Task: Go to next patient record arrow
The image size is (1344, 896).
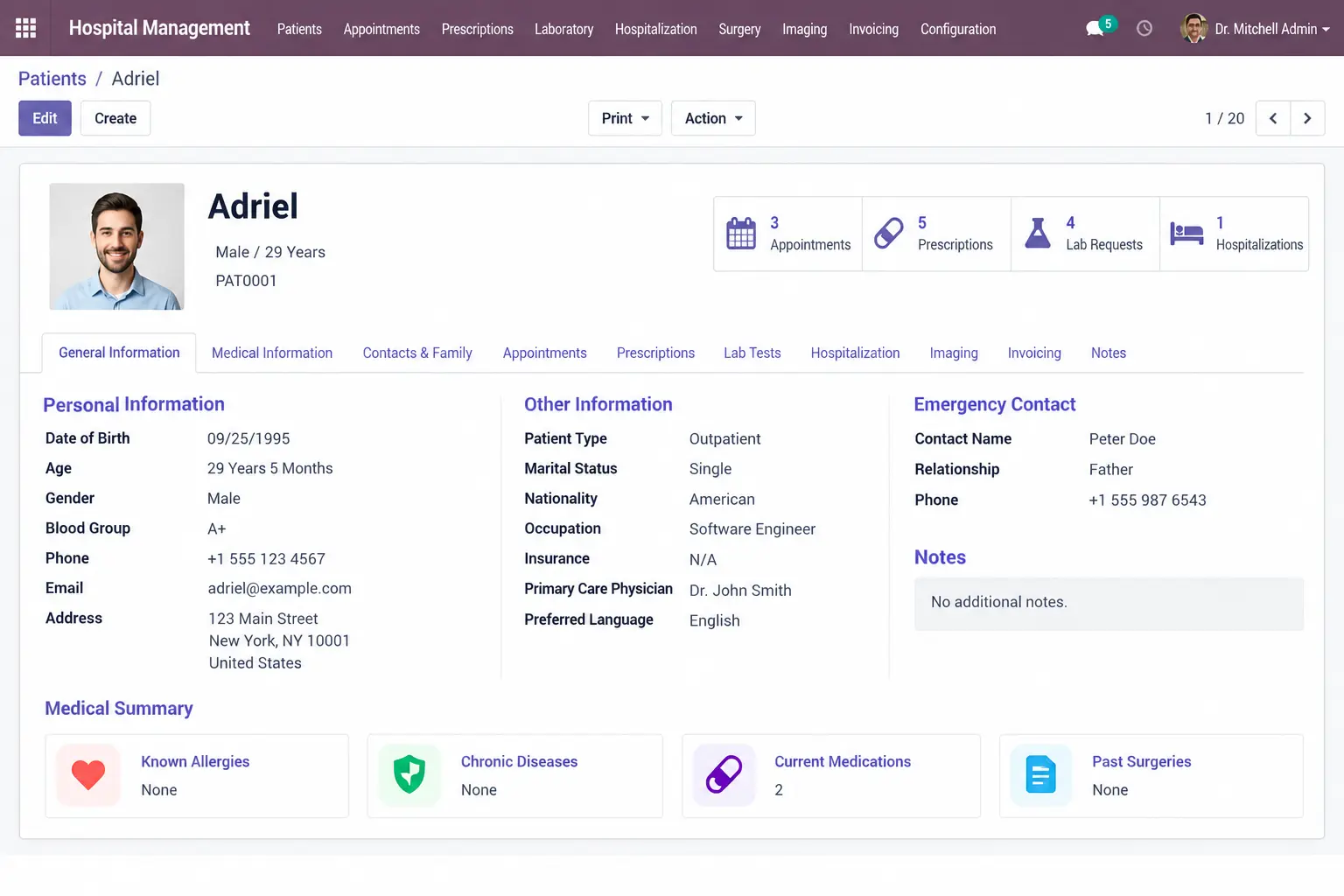Action: 1307,118
